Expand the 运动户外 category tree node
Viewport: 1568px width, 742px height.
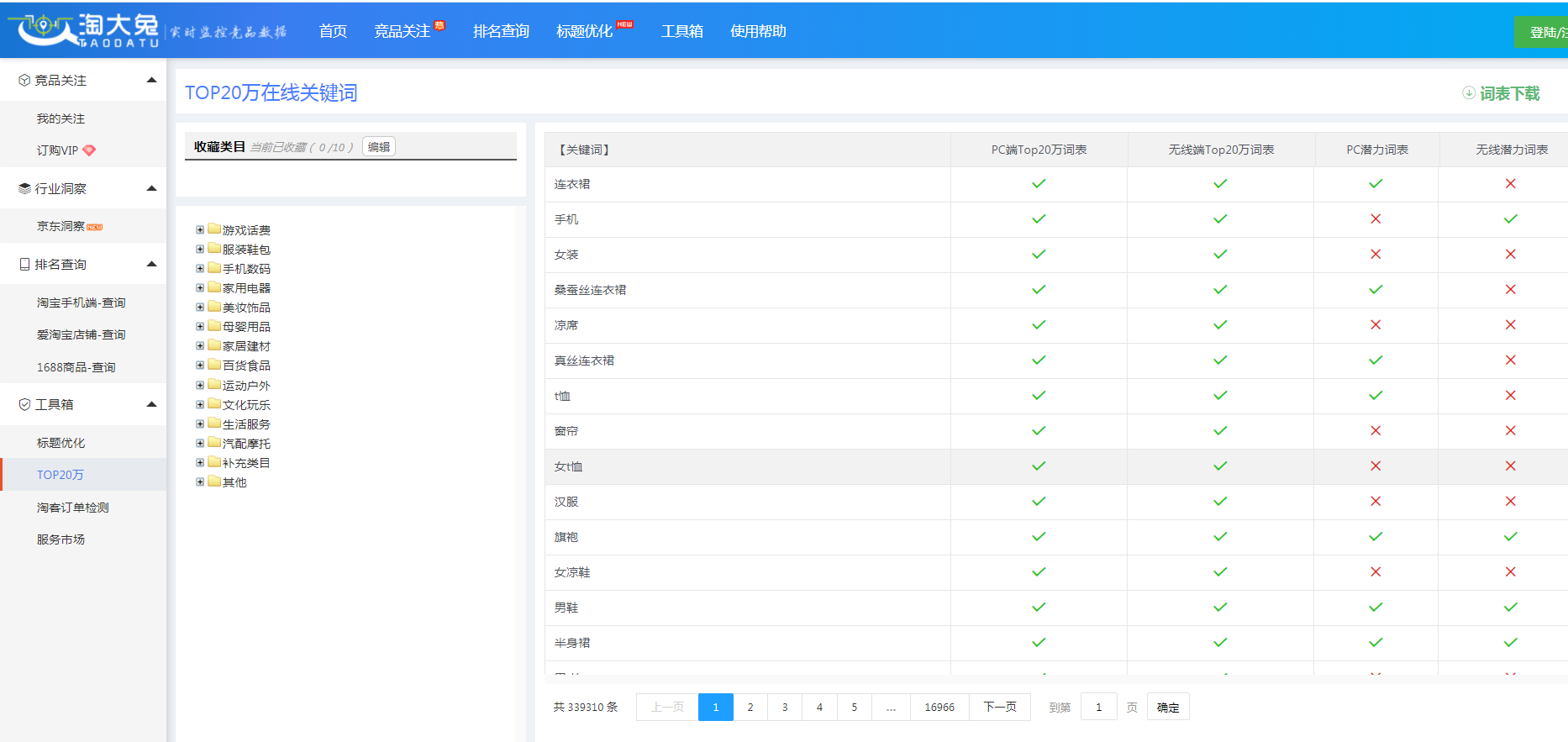(x=200, y=386)
